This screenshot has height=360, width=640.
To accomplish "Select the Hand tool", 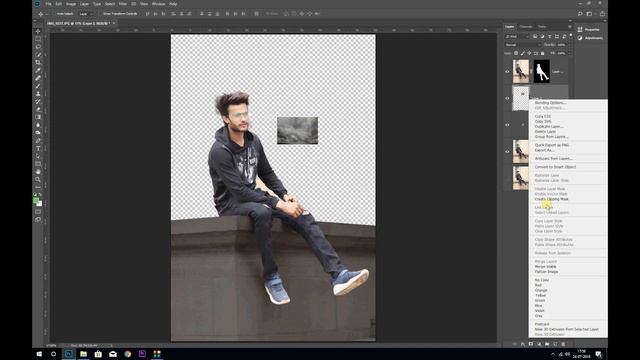I will click(x=38, y=172).
